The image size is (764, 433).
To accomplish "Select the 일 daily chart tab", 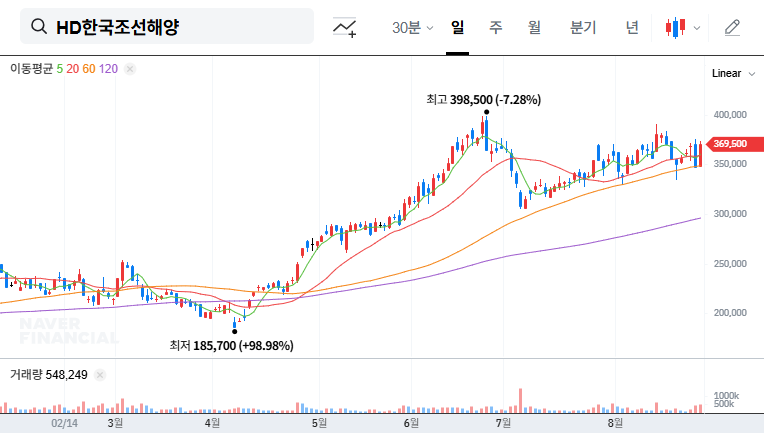I will 457,27.
